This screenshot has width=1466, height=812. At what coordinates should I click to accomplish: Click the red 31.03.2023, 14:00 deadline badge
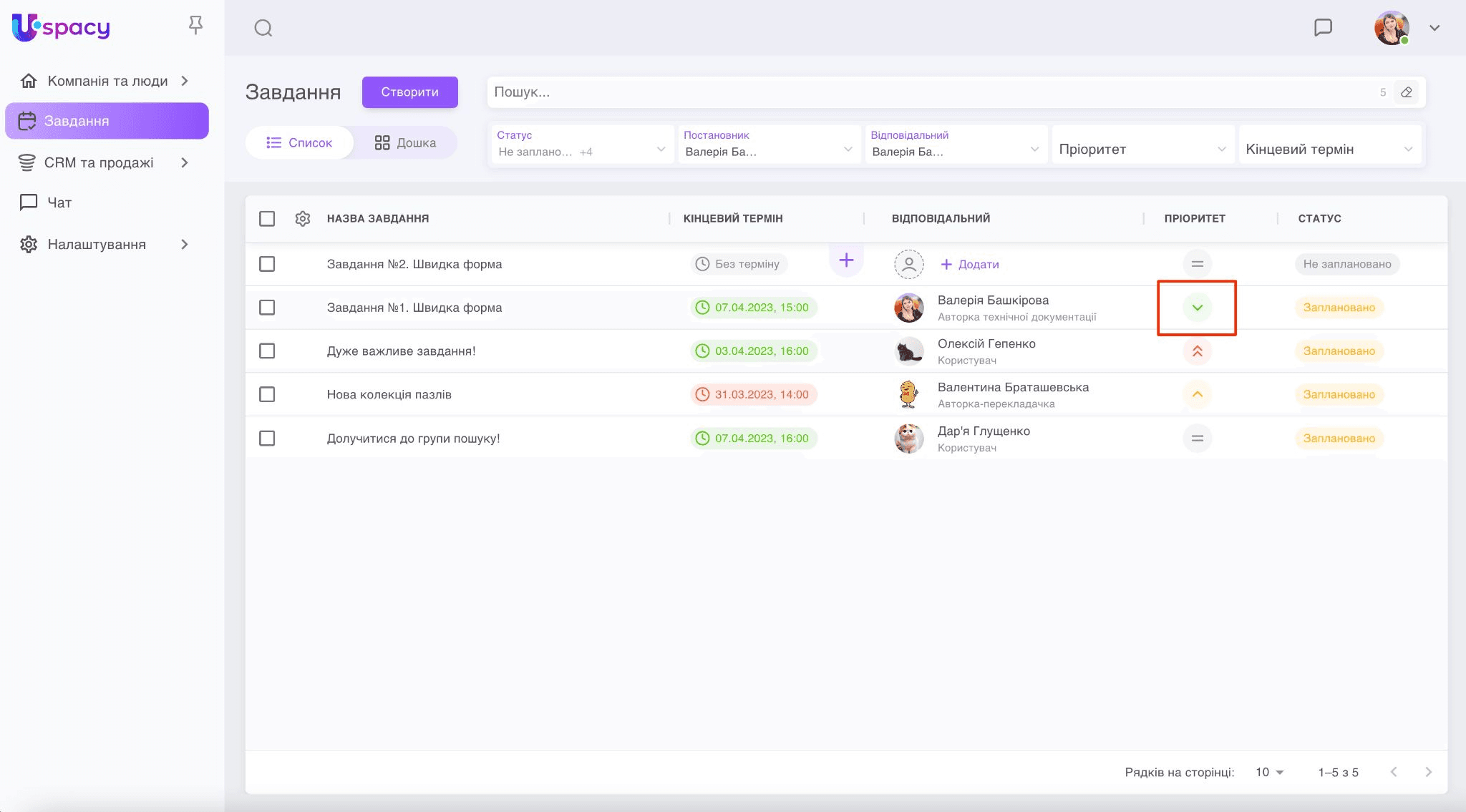pyautogui.click(x=753, y=394)
